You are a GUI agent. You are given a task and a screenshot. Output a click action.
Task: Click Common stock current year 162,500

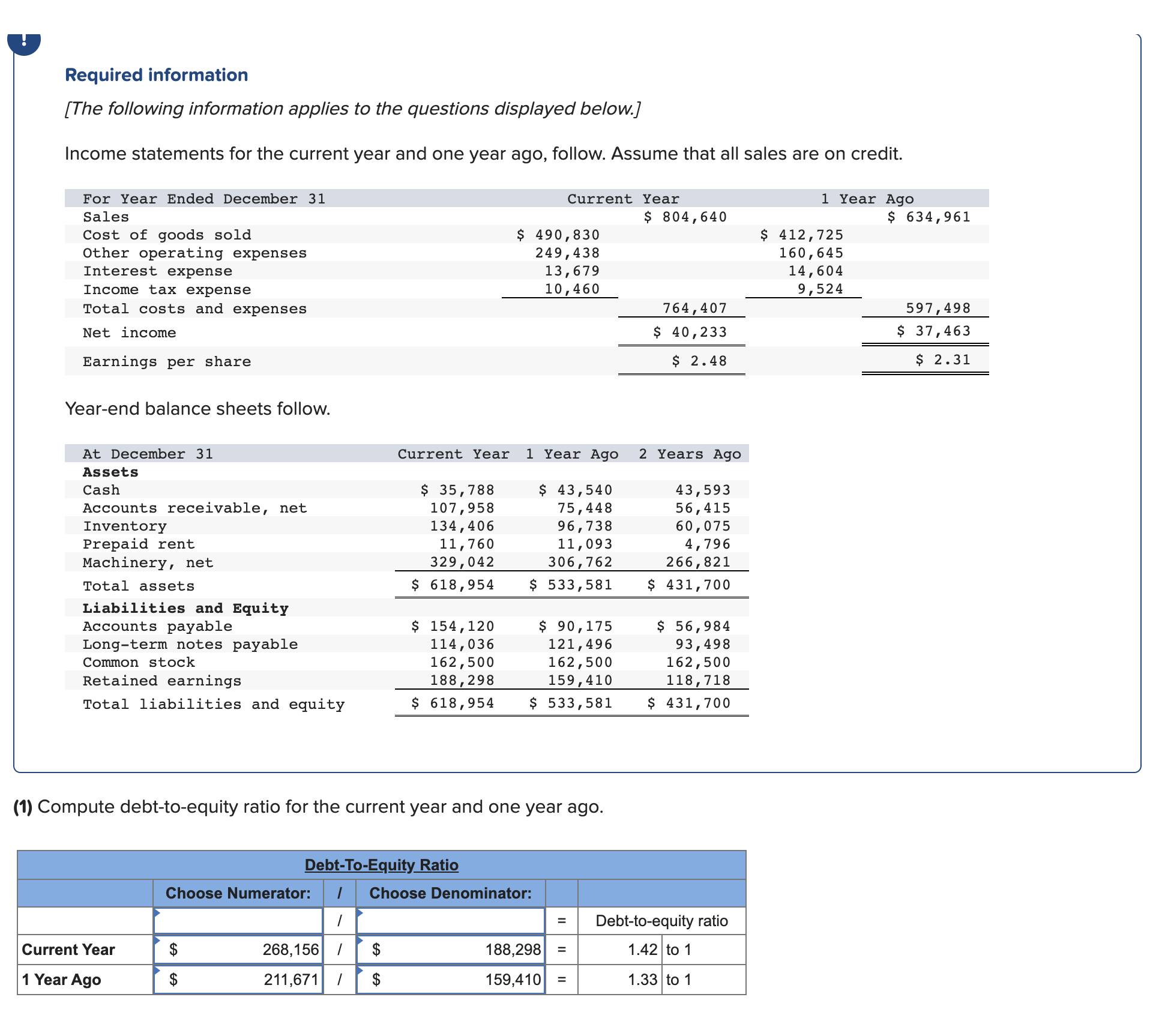462,662
